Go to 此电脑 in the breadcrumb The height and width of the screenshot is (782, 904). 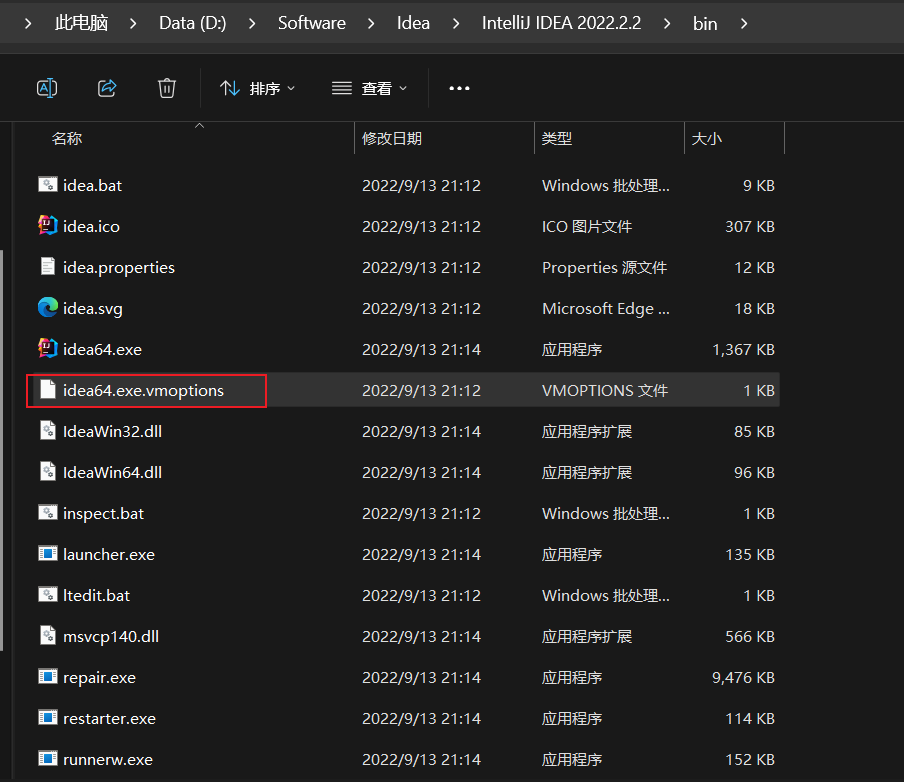click(x=81, y=23)
